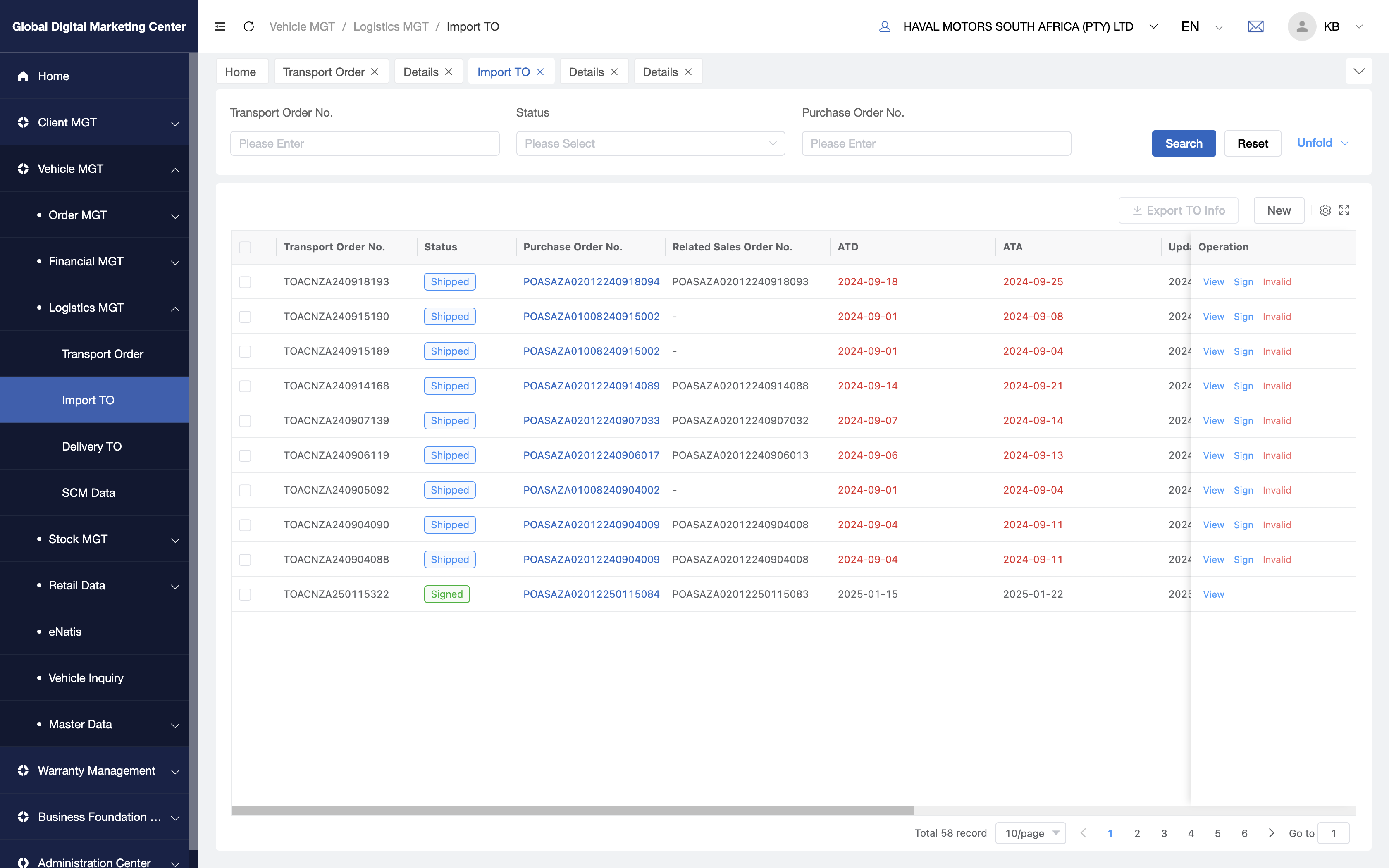Image resolution: width=1389 pixels, height=868 pixels.
Task: Open the tabs overflow chevron menu
Action: point(1358,71)
